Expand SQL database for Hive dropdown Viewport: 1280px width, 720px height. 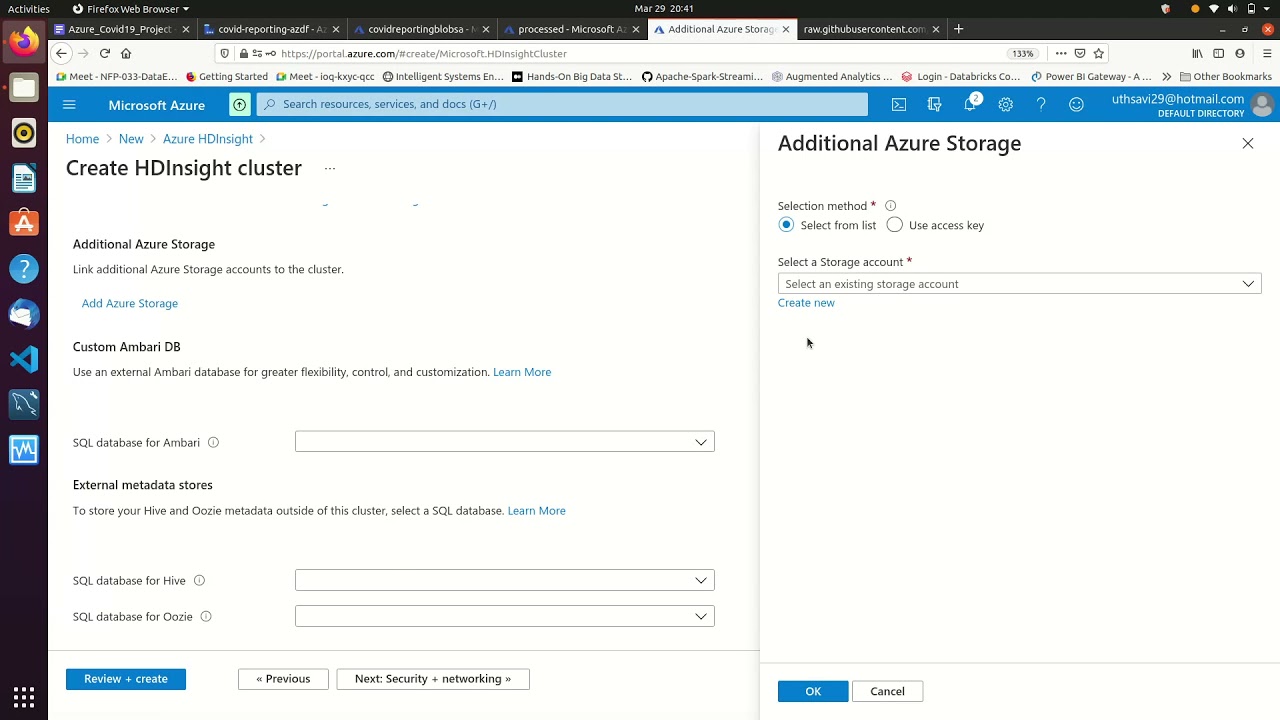[505, 580]
